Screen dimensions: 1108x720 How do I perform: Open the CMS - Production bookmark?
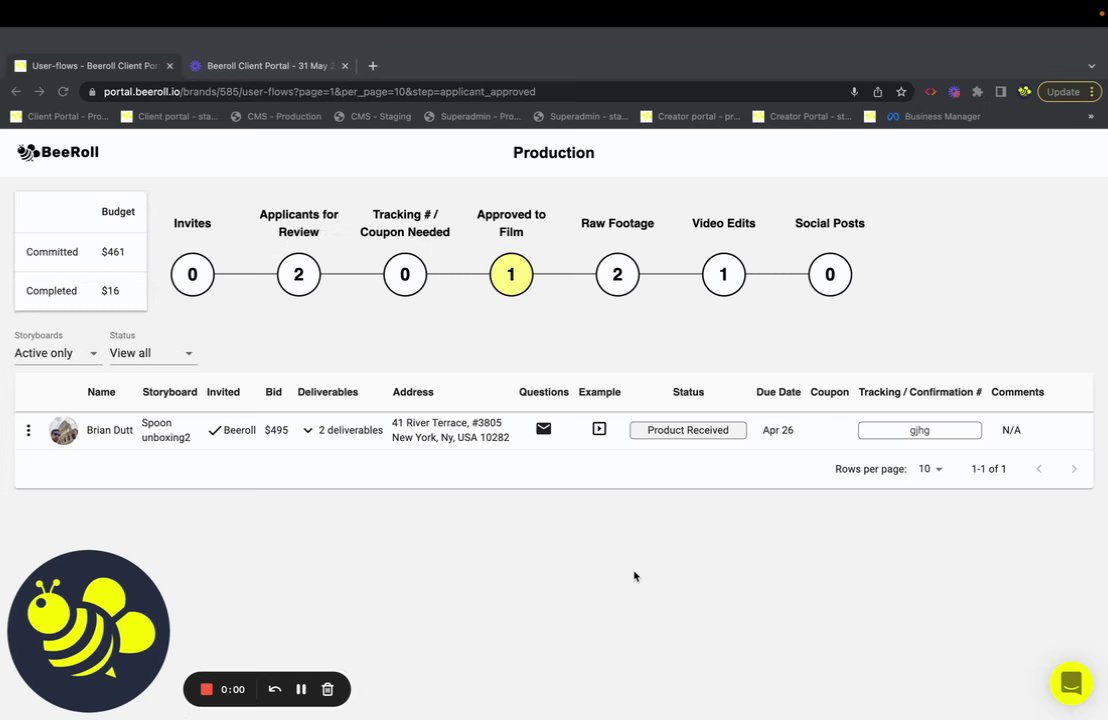[x=276, y=117]
